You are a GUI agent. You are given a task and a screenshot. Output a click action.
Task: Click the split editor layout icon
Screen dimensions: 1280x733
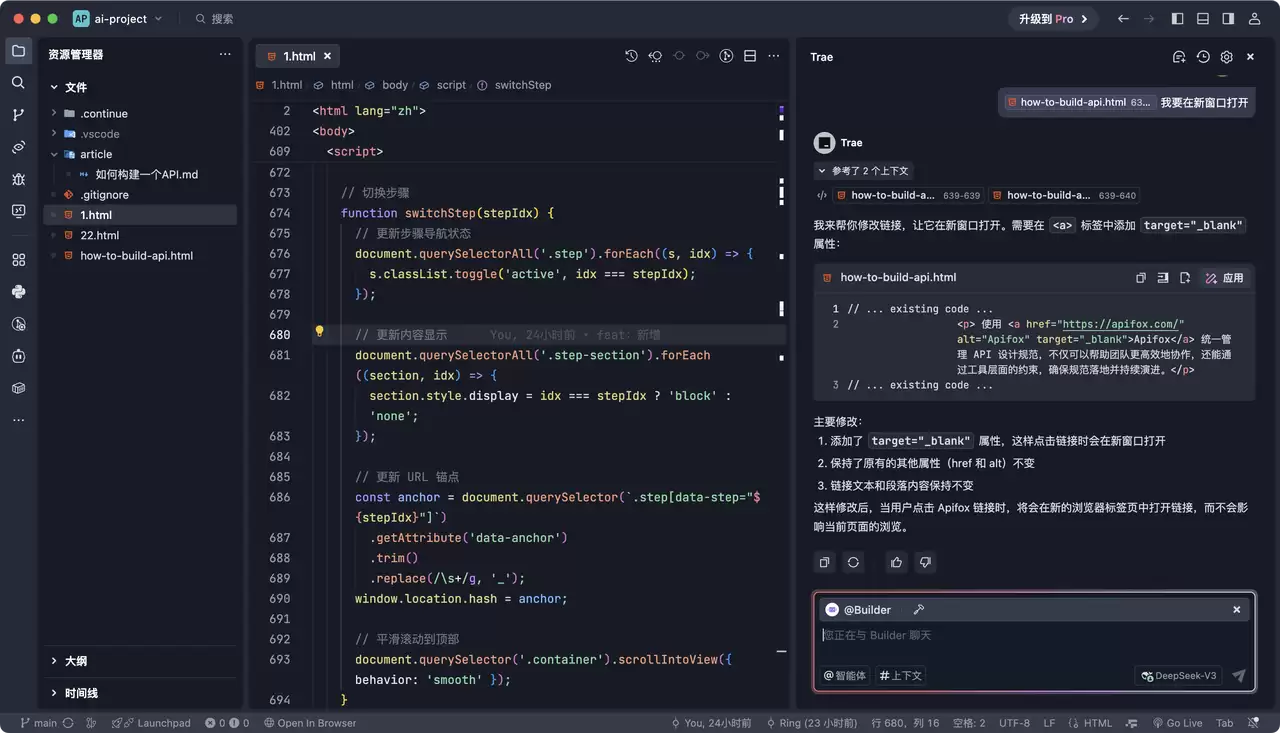pos(750,56)
